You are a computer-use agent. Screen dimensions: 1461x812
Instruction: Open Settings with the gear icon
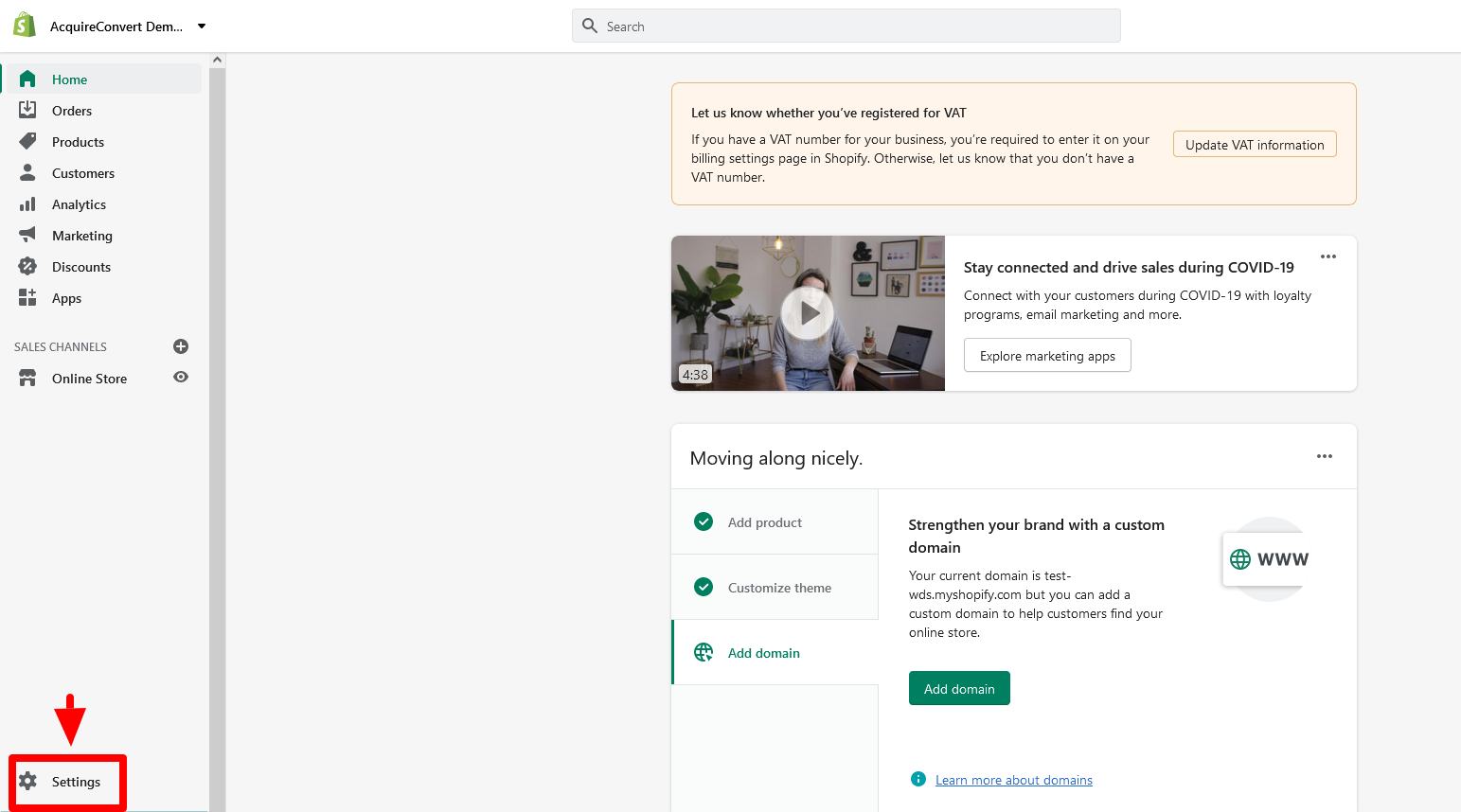pos(28,781)
